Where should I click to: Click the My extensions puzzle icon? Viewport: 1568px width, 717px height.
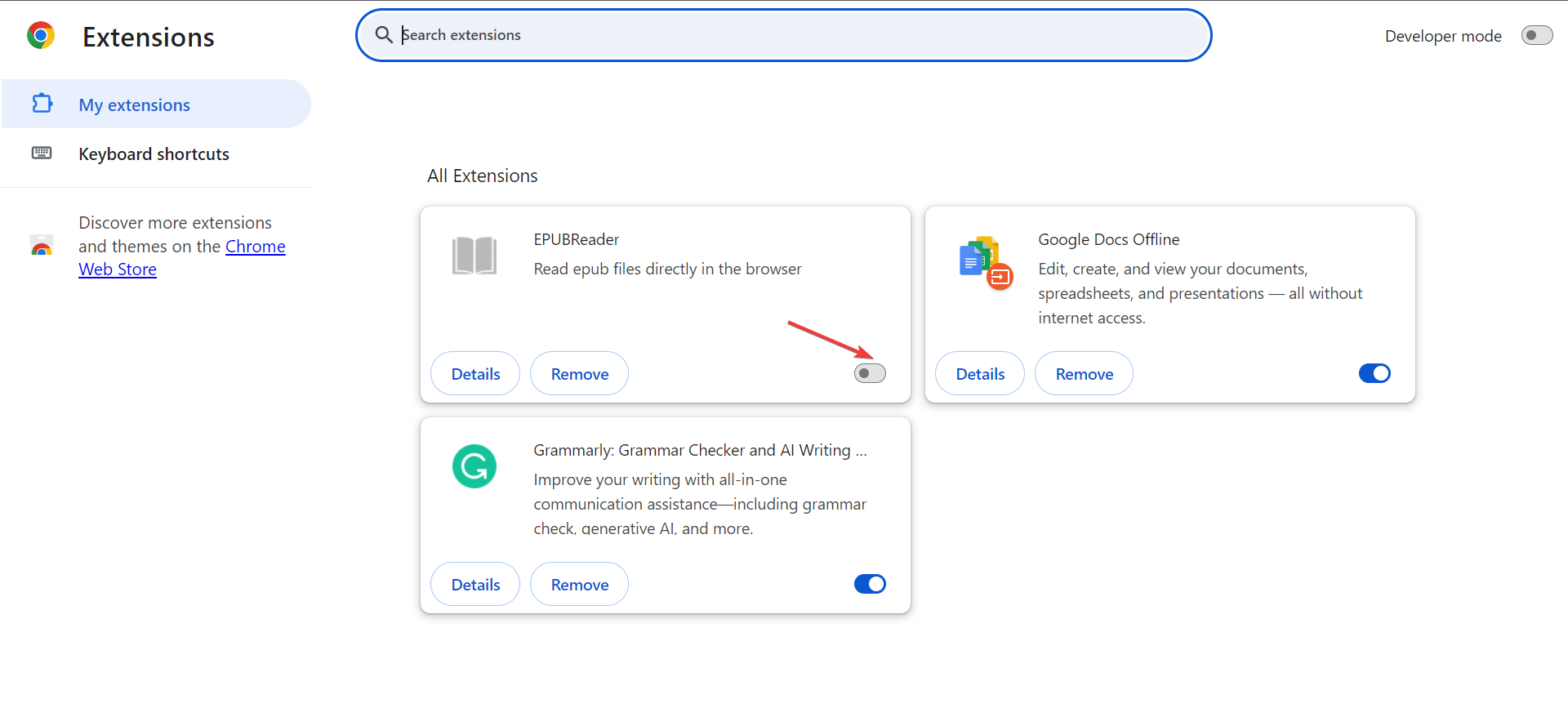pos(42,104)
